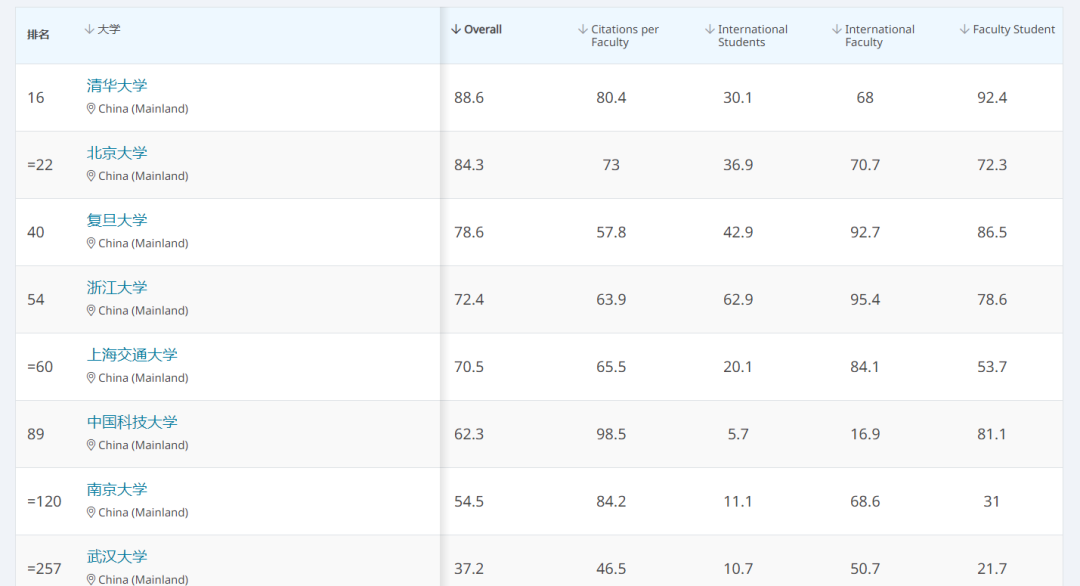Open the 清华大学 university link

(x=117, y=85)
